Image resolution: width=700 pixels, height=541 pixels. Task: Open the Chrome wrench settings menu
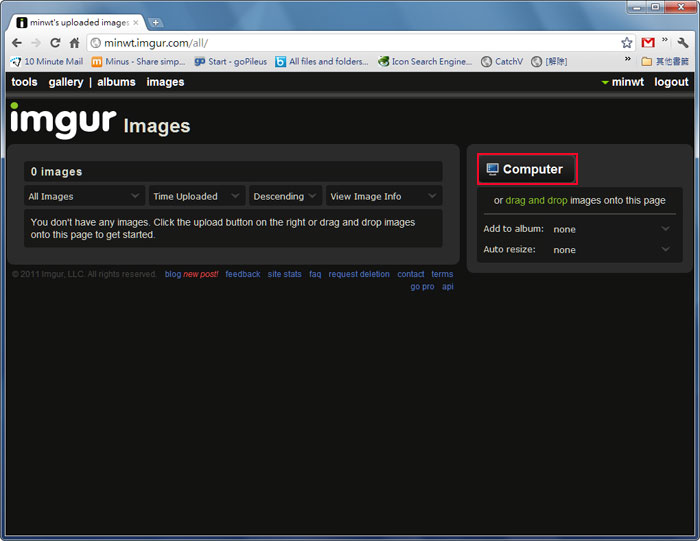(x=683, y=43)
